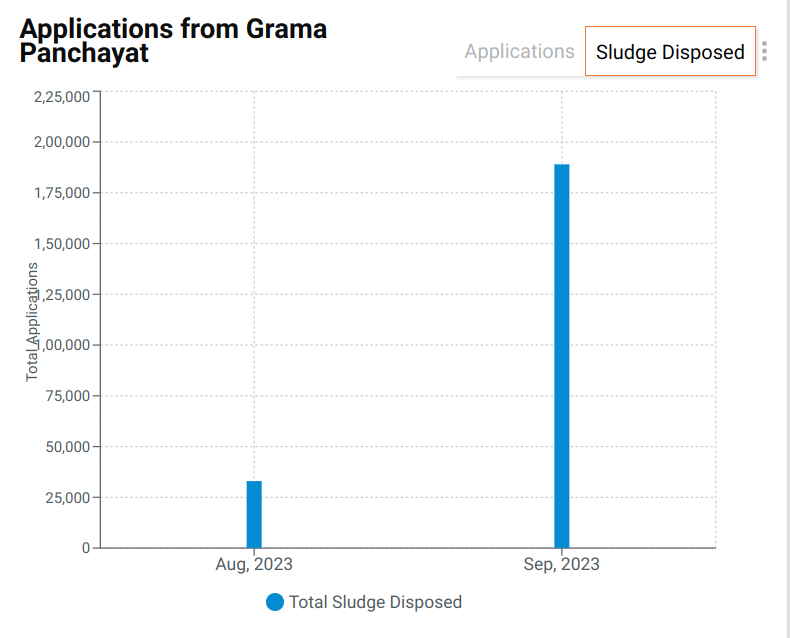Switch to the Applications tab
The height and width of the screenshot is (638, 790).
point(519,52)
